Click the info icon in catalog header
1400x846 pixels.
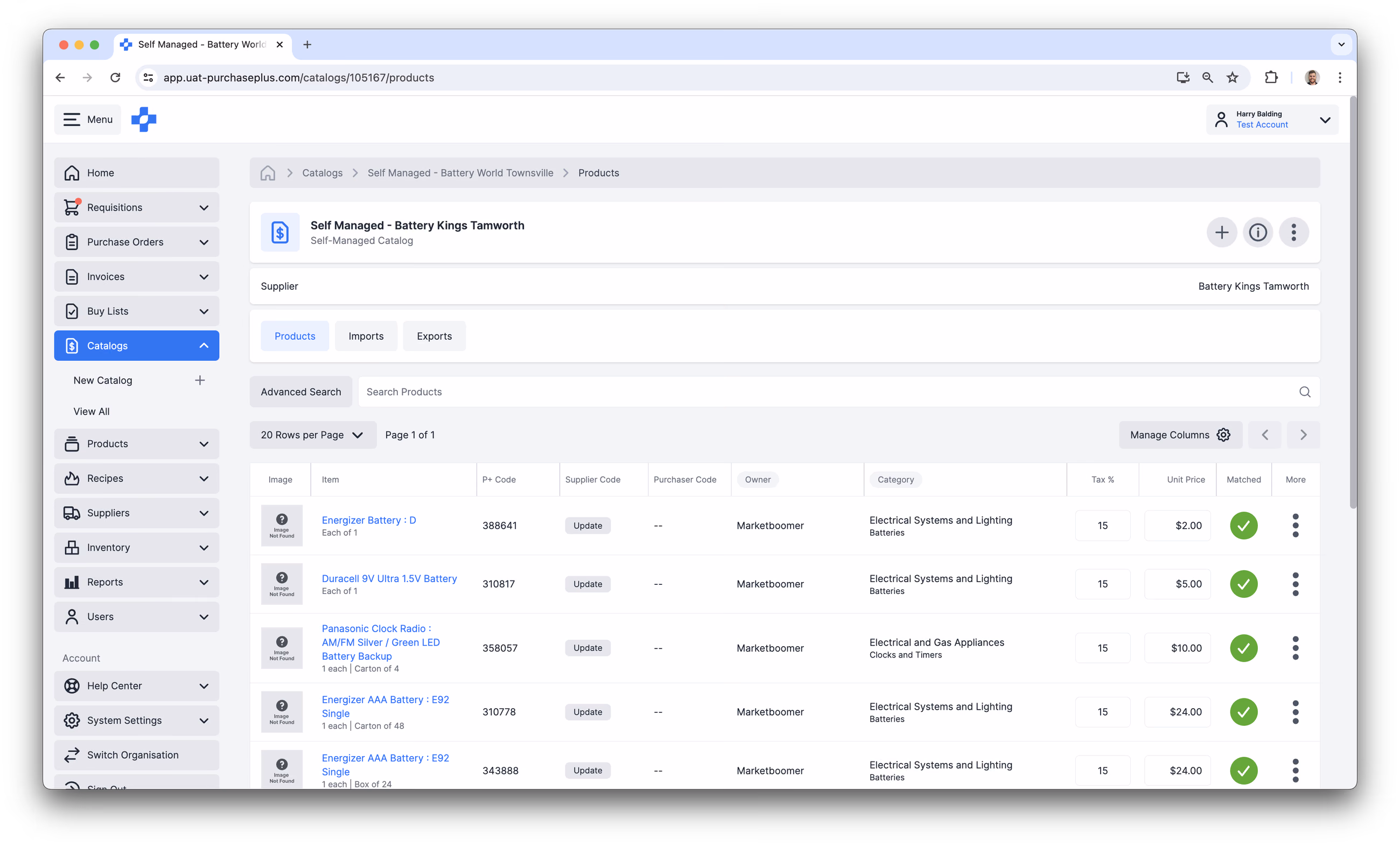1258,233
